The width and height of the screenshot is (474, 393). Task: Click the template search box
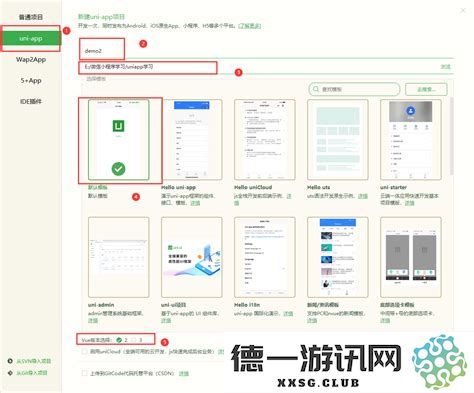tap(354, 89)
